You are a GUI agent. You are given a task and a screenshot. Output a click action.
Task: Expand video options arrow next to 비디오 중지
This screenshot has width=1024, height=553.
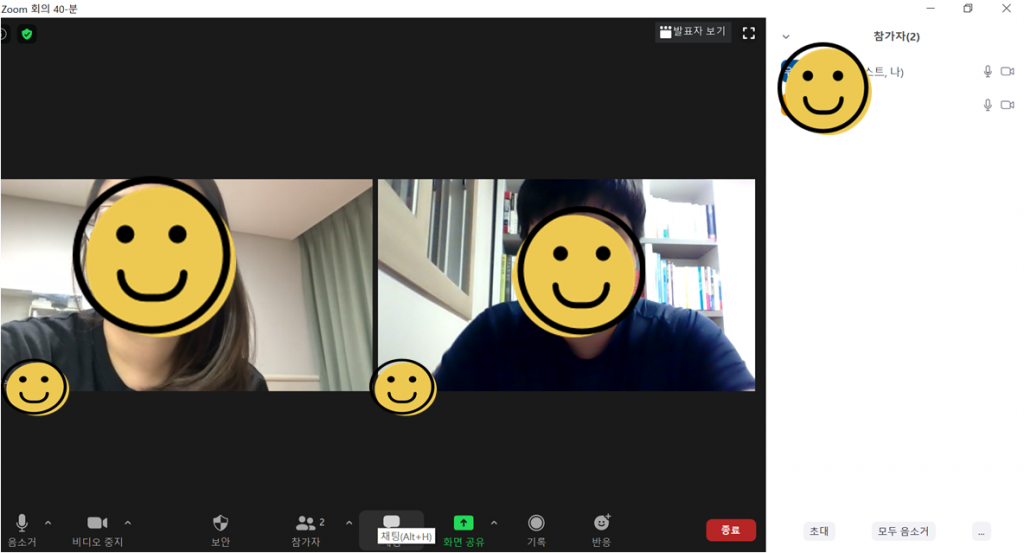(128, 523)
